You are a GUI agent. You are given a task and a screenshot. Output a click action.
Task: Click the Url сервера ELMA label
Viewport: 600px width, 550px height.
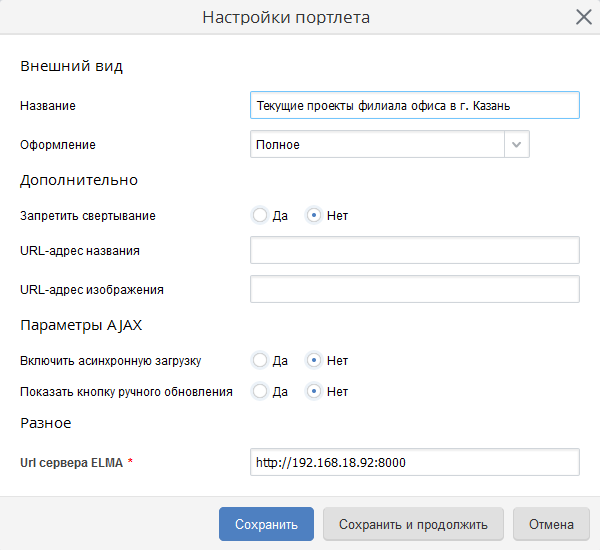coord(72,462)
